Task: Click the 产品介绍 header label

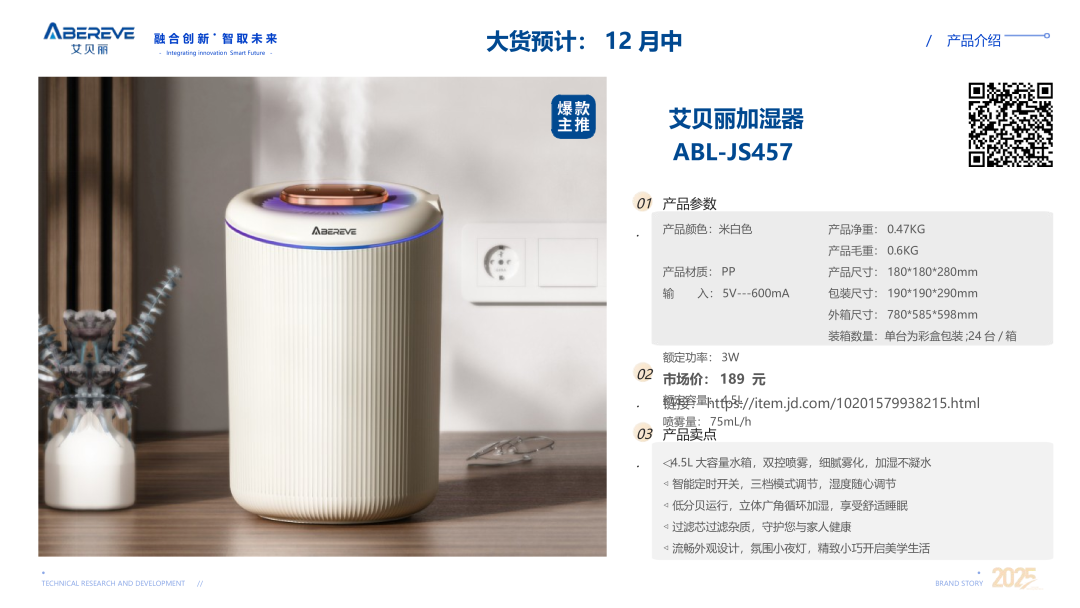Action: [973, 41]
